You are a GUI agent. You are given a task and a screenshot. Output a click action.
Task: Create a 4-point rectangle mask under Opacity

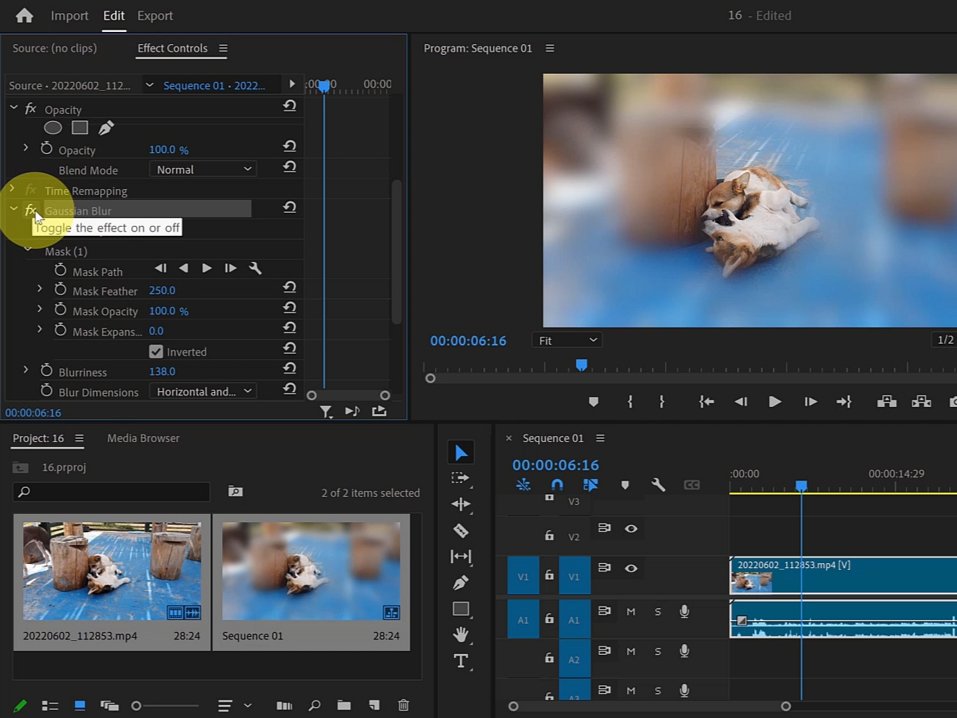click(x=80, y=128)
